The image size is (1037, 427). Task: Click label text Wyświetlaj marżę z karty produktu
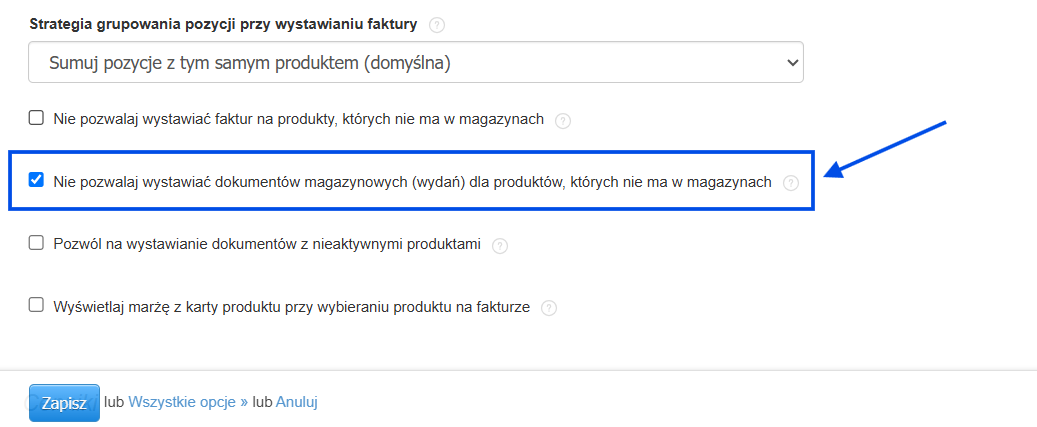[x=292, y=306]
